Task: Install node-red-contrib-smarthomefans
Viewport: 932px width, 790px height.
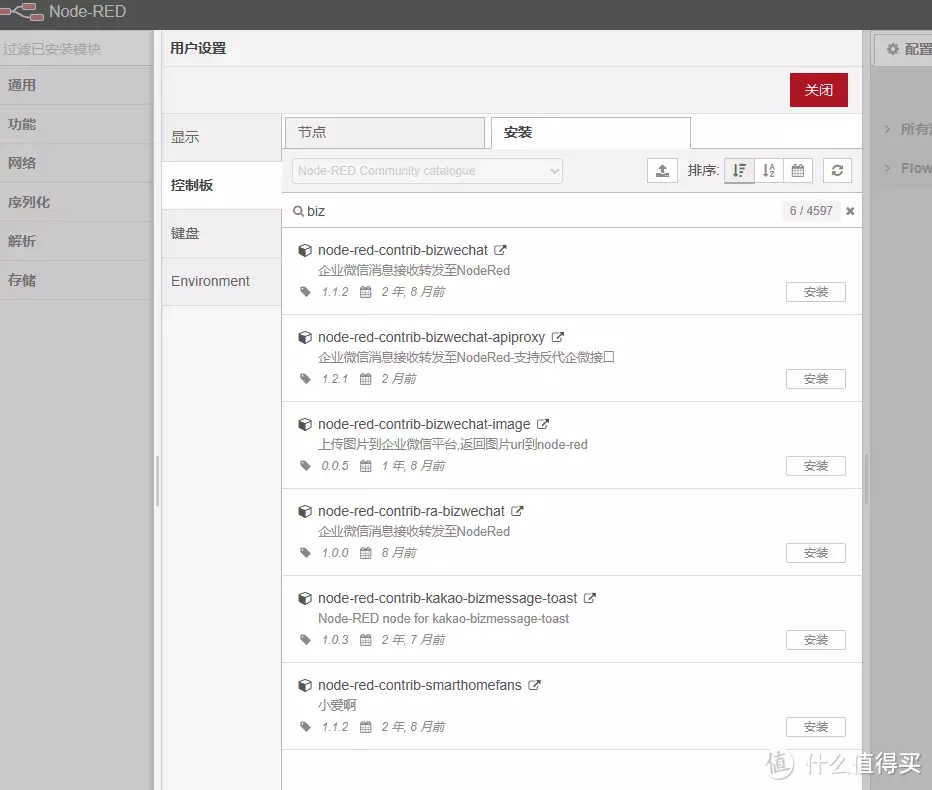Action: (816, 727)
